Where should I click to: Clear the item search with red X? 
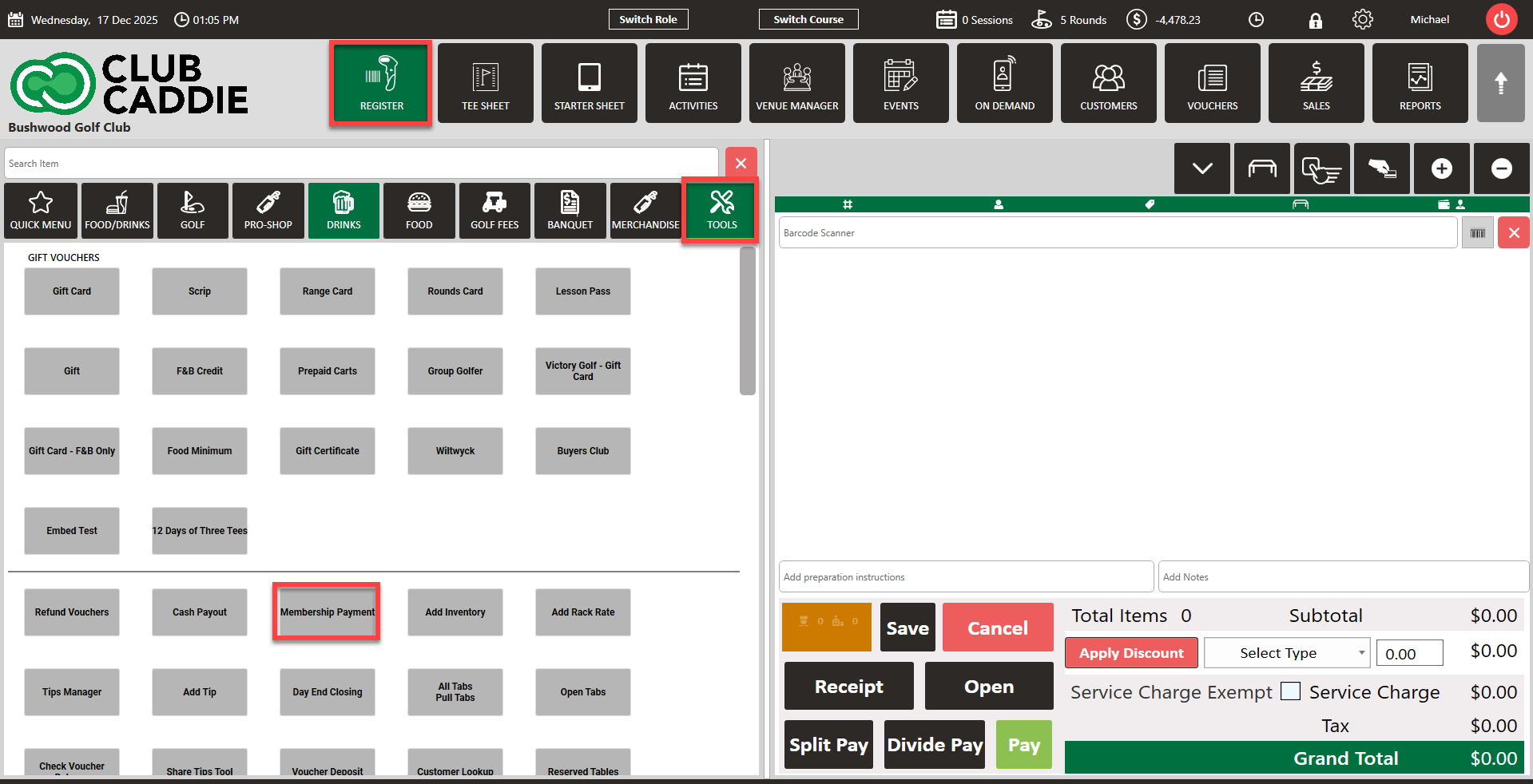[741, 164]
